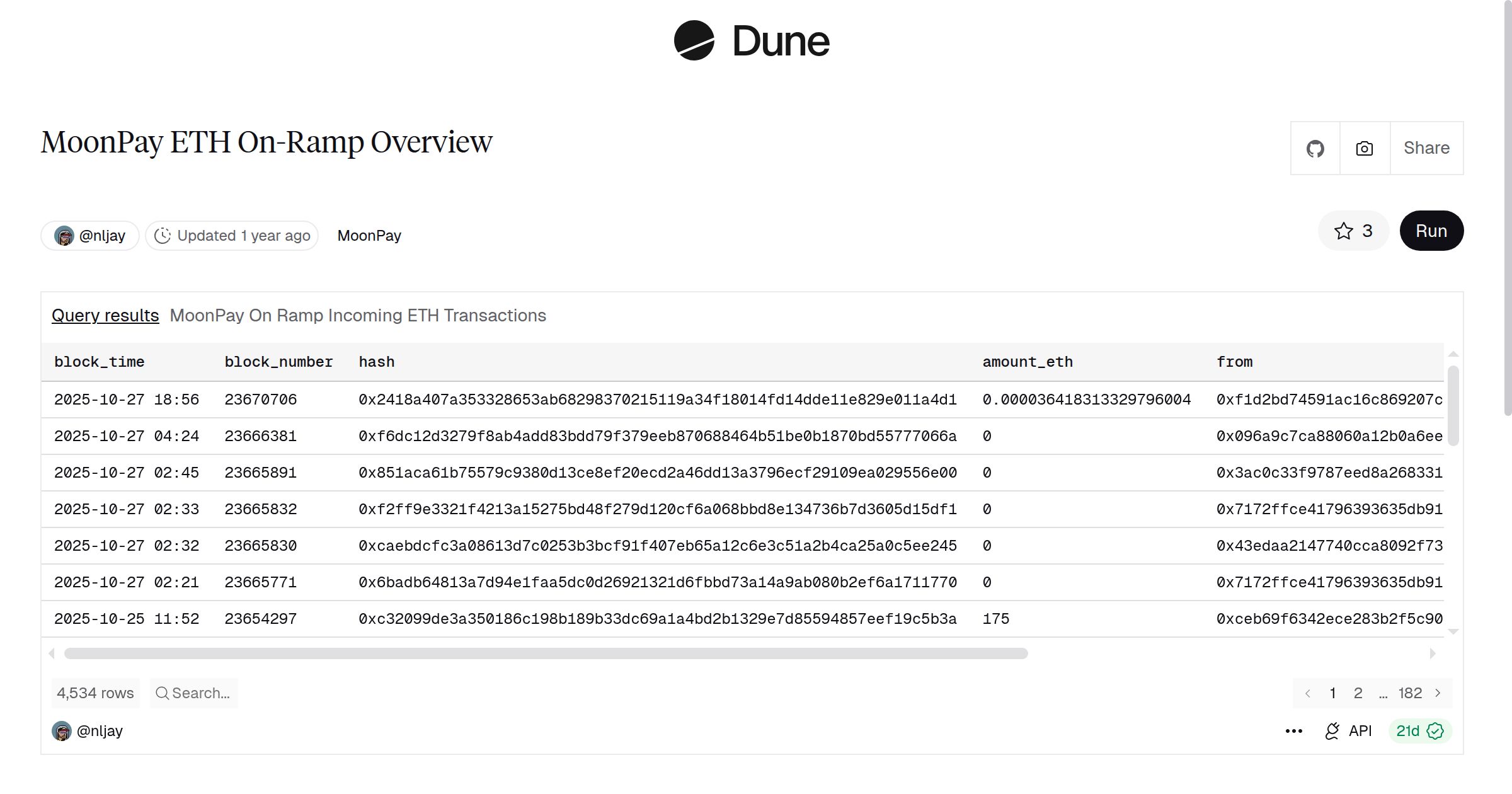
Task: Open the Query results link
Action: [x=105, y=316]
